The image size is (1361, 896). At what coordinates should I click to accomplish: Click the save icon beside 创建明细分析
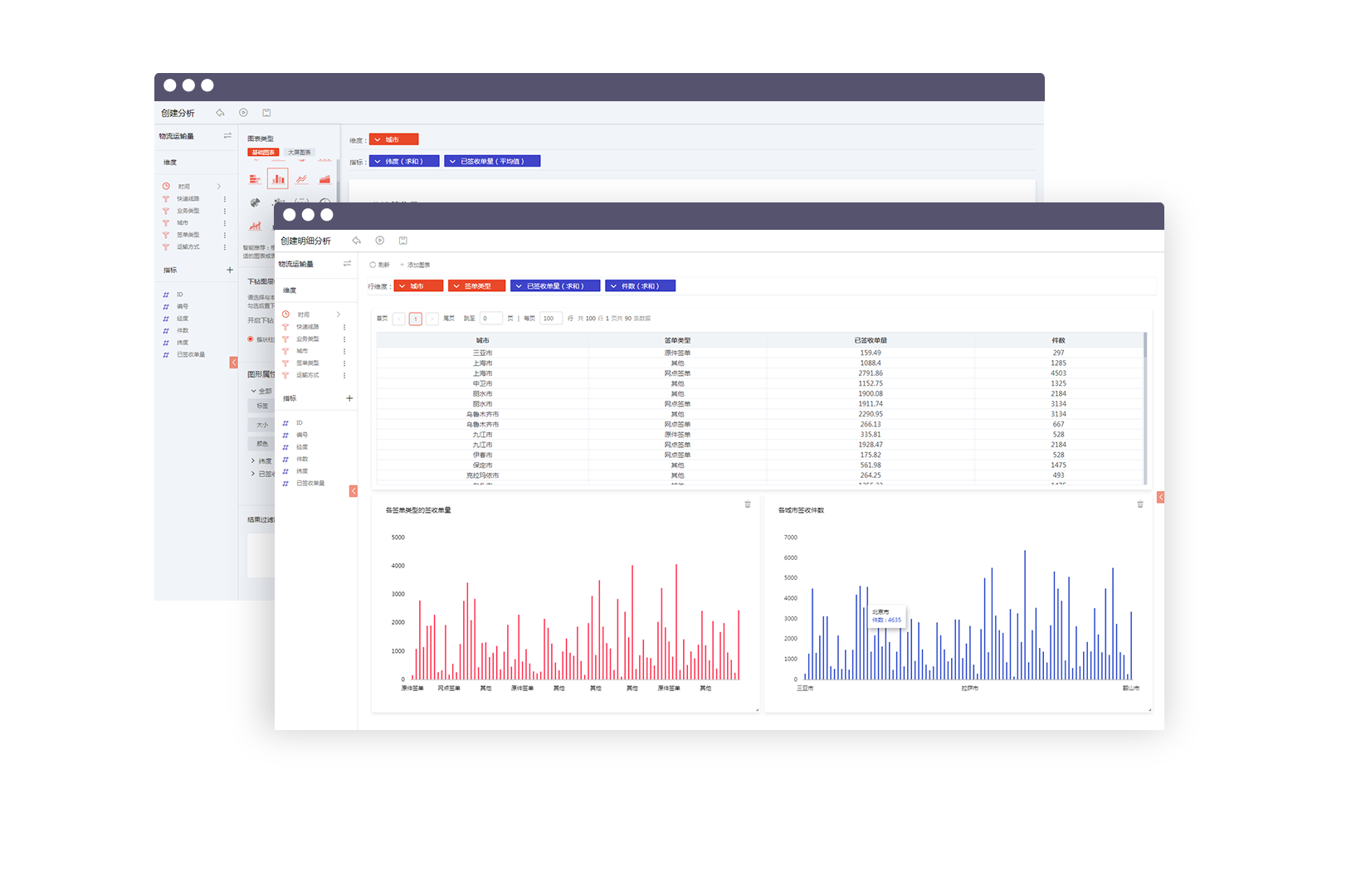(x=402, y=241)
